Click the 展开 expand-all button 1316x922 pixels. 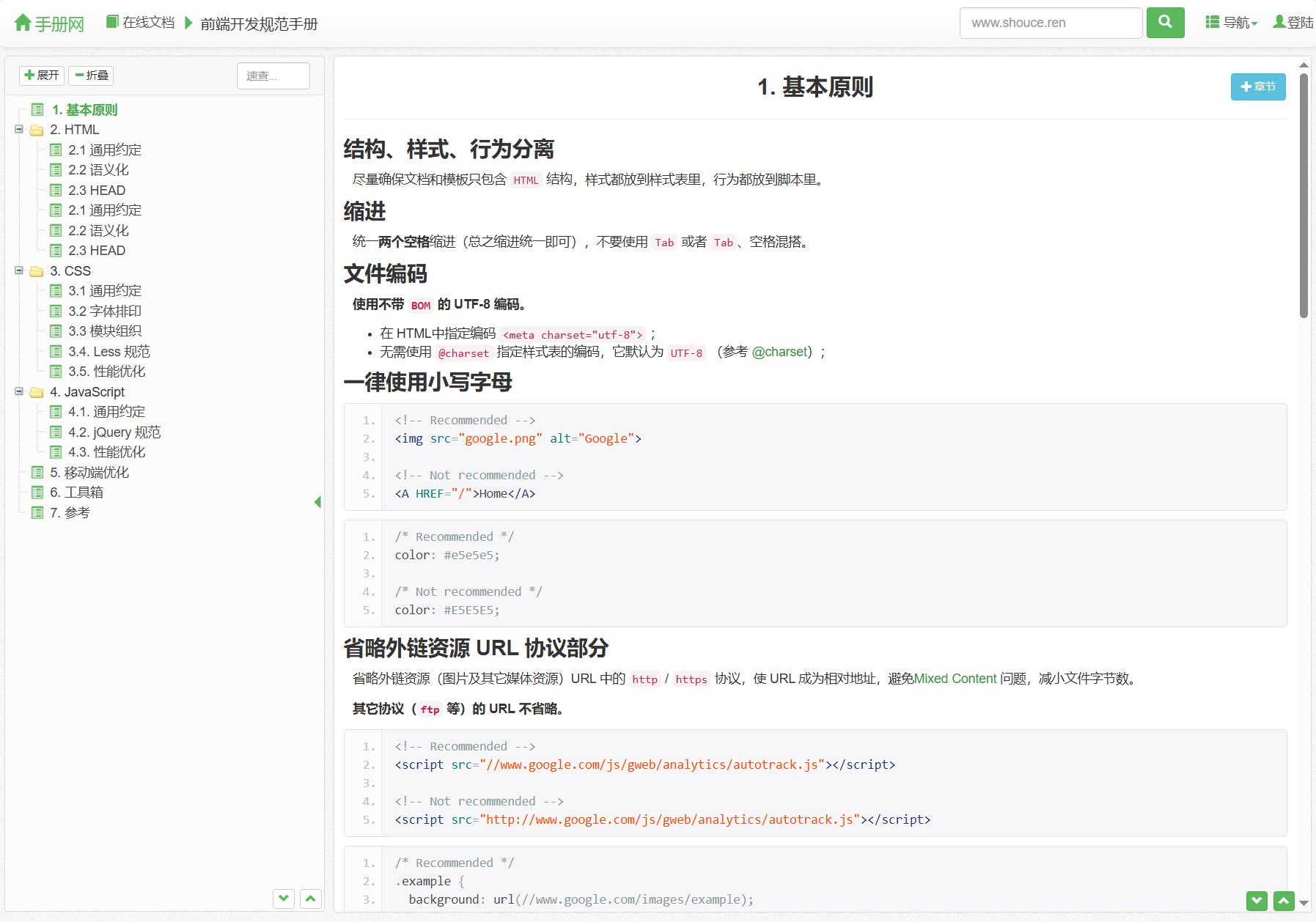pos(42,75)
